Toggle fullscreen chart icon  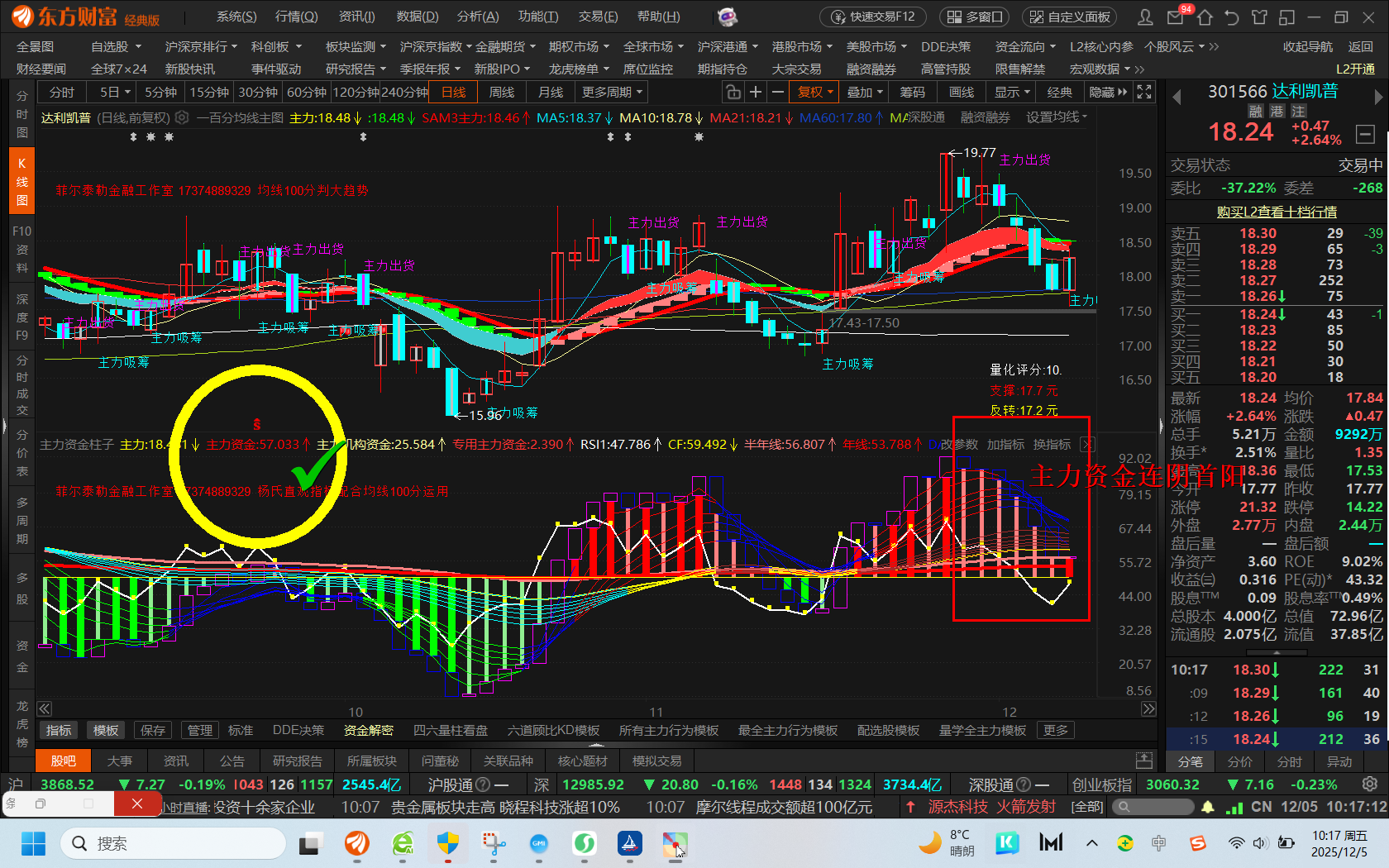[x=1144, y=92]
